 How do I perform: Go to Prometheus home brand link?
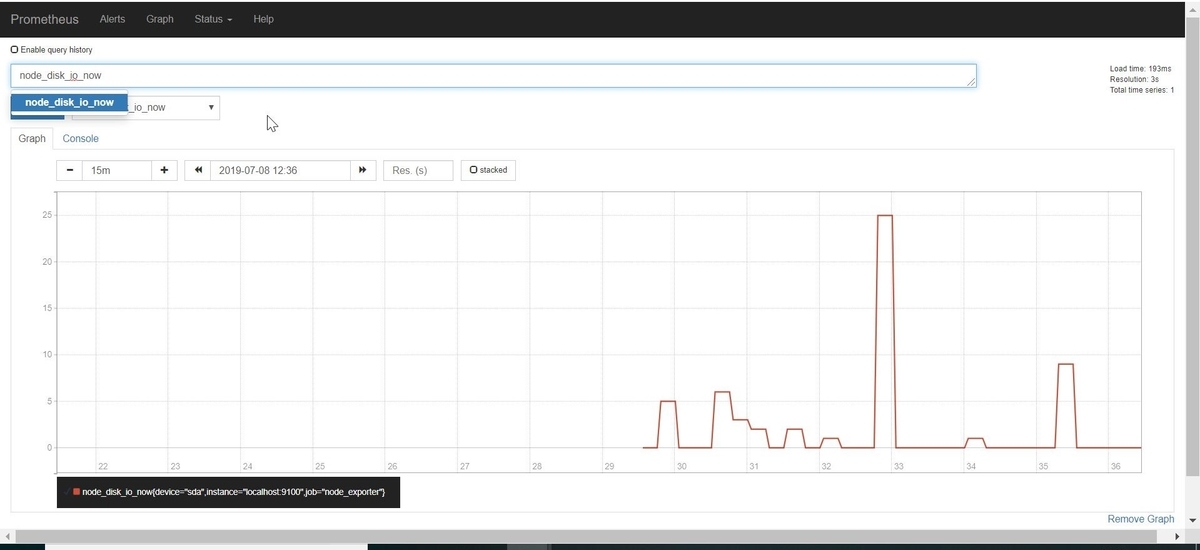(44, 19)
